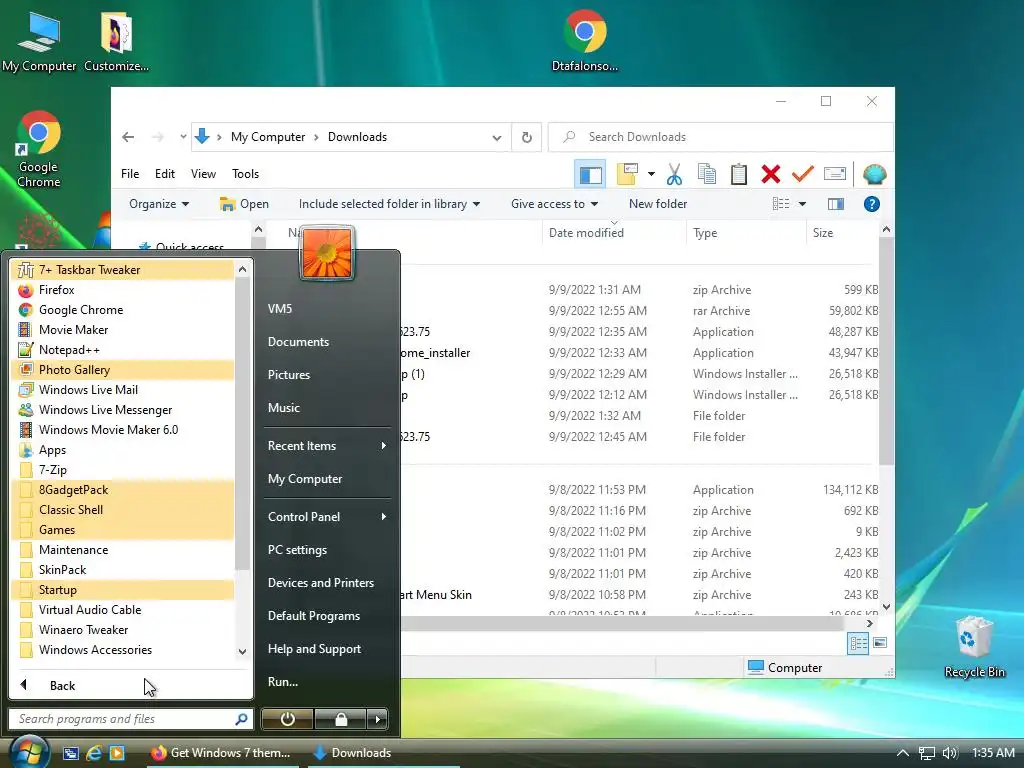Open Windows Movie Maker 6.0
Screen dimensions: 1024x768
click(x=123, y=430)
